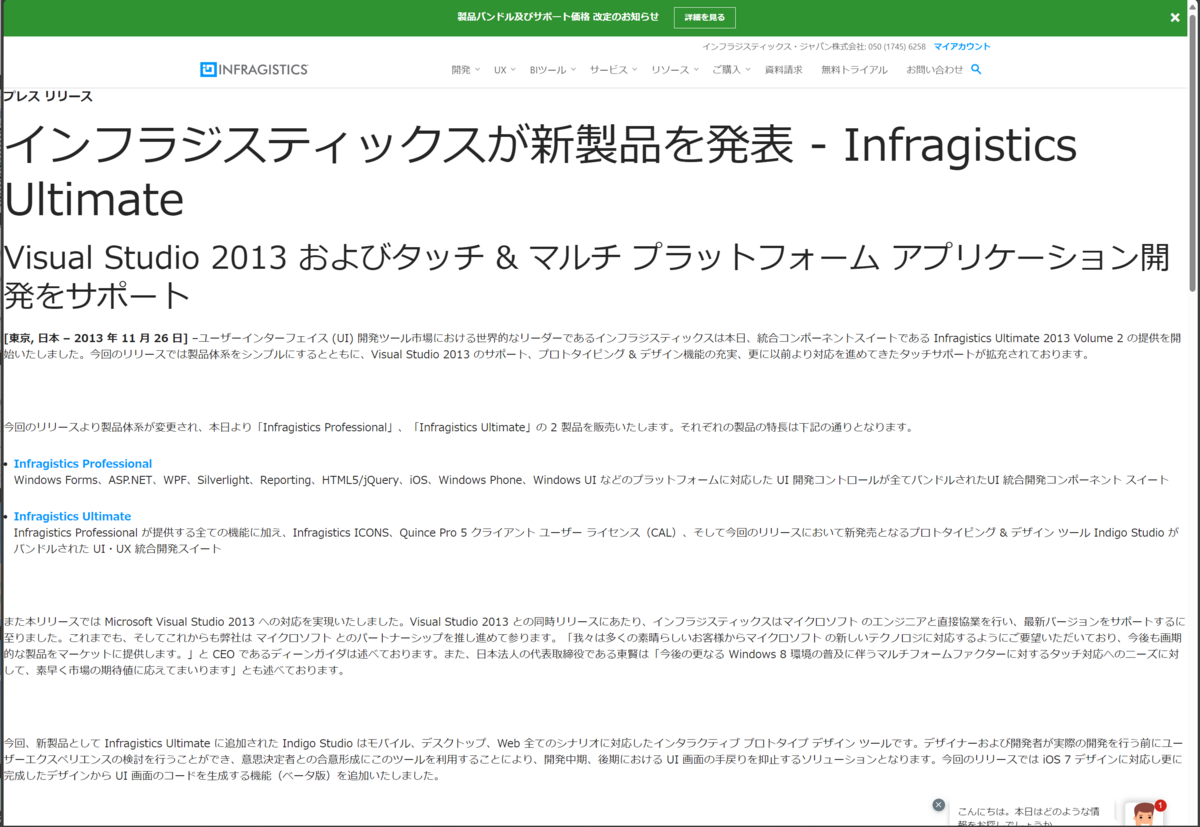Screen dimensions: 1200x827
Task: Open the 無料トライアル nav item
Action: click(x=854, y=70)
